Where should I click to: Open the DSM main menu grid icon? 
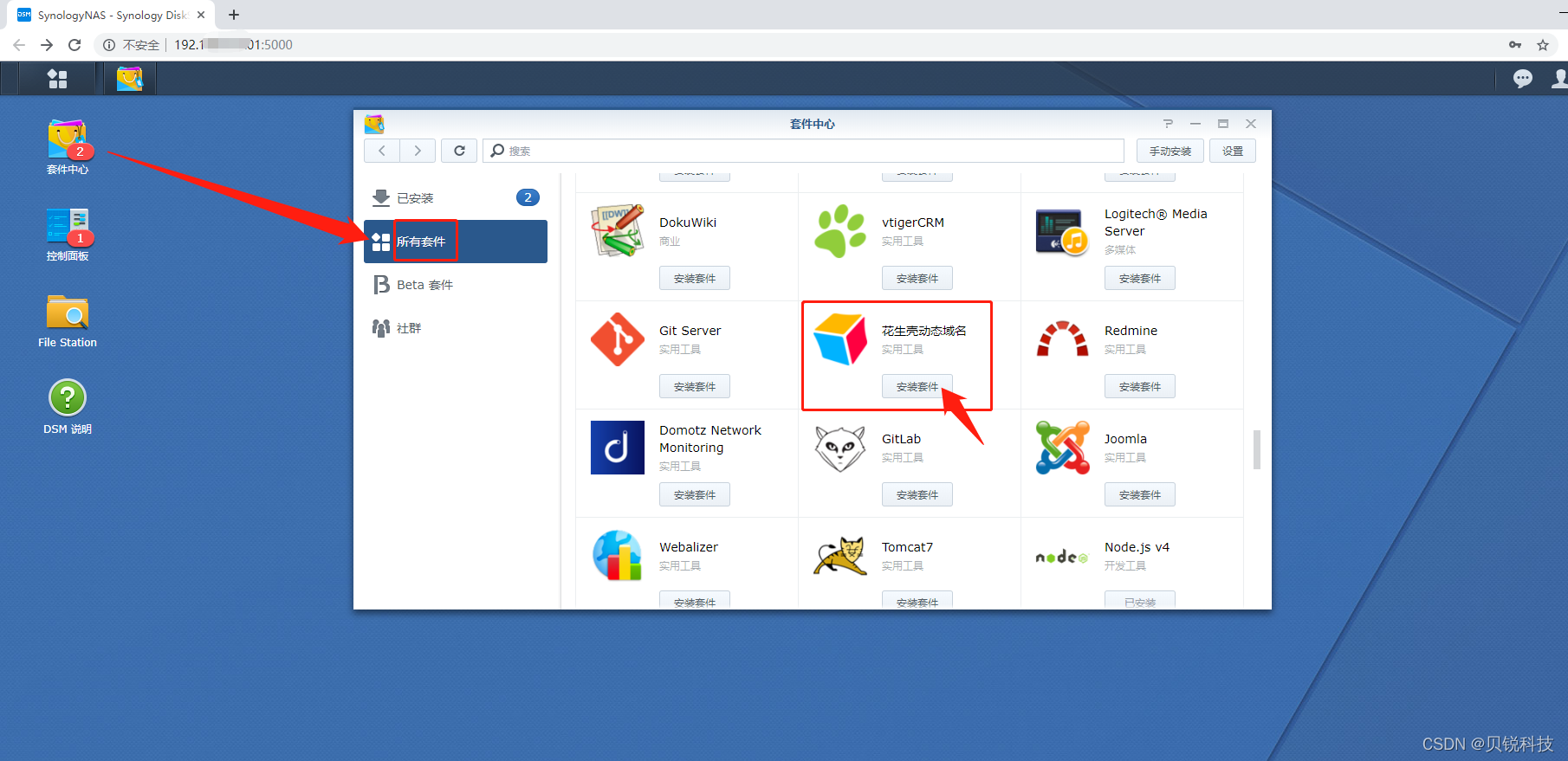pyautogui.click(x=57, y=79)
